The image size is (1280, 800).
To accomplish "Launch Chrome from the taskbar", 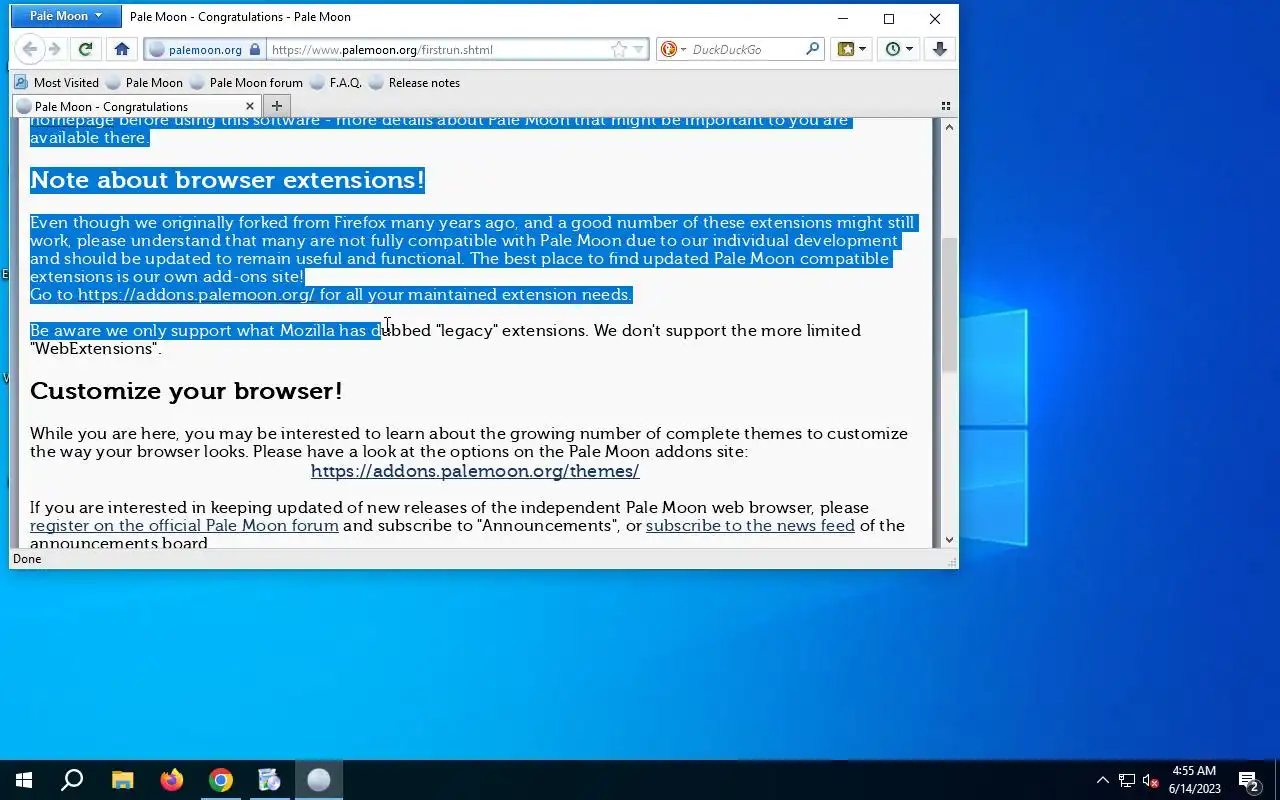I will click(221, 780).
